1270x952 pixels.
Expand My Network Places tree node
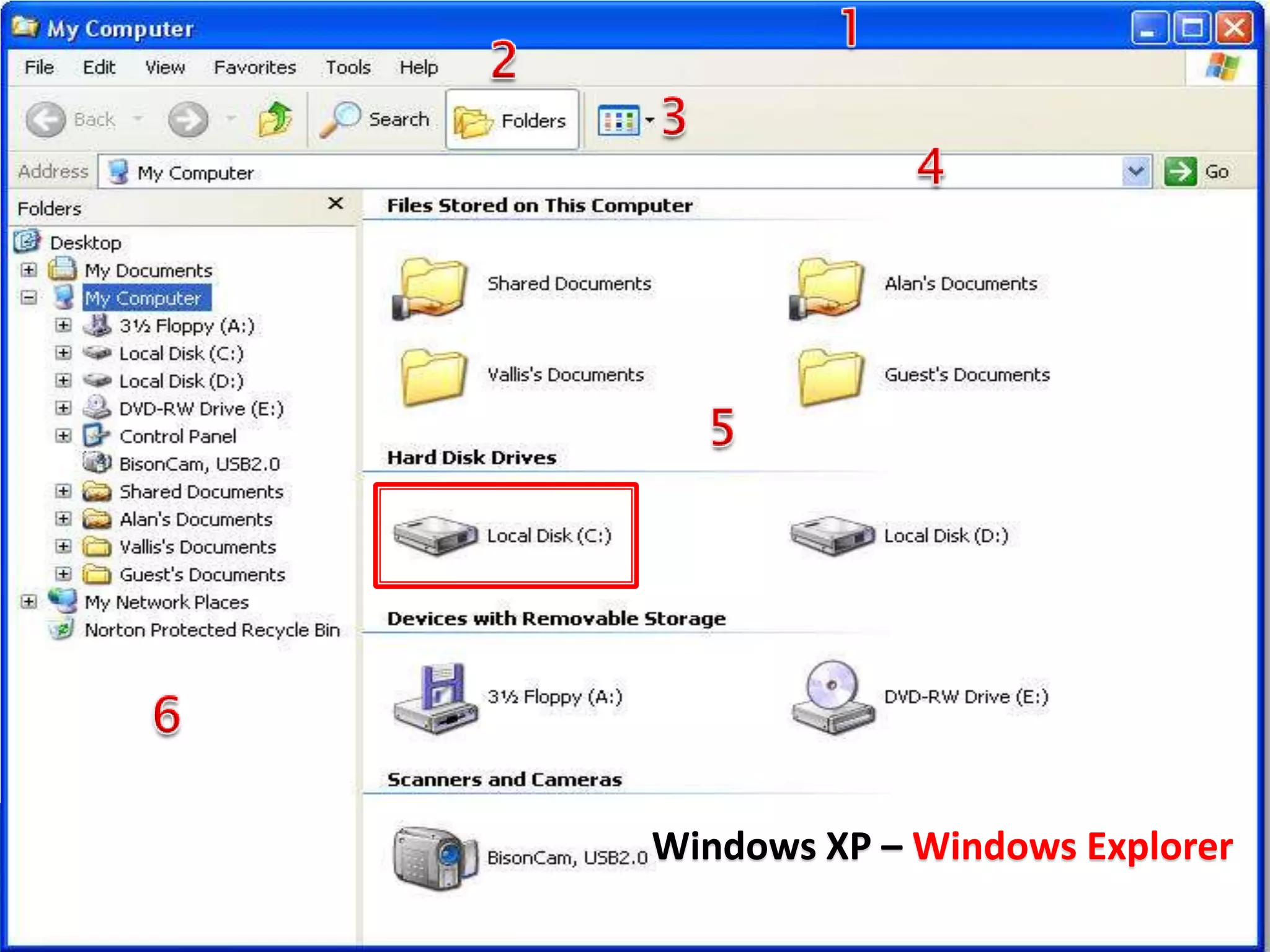[29, 601]
